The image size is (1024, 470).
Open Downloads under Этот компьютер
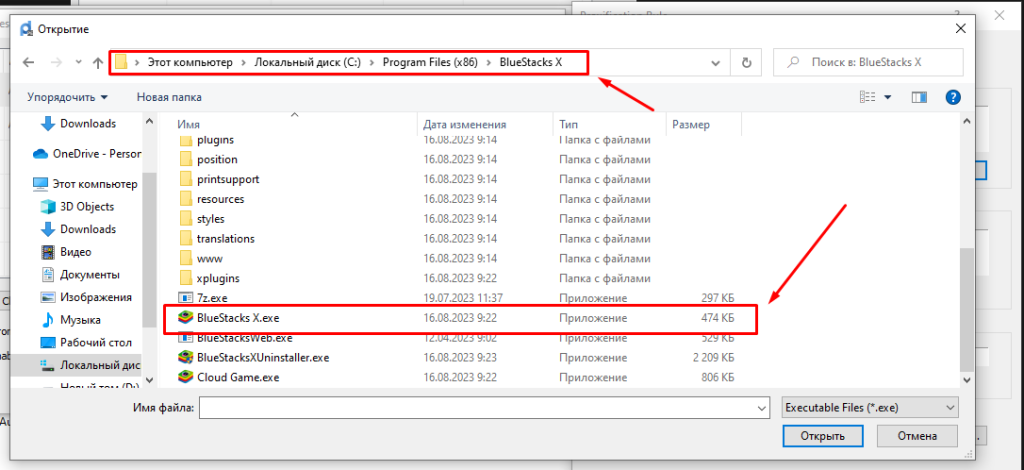[88, 229]
